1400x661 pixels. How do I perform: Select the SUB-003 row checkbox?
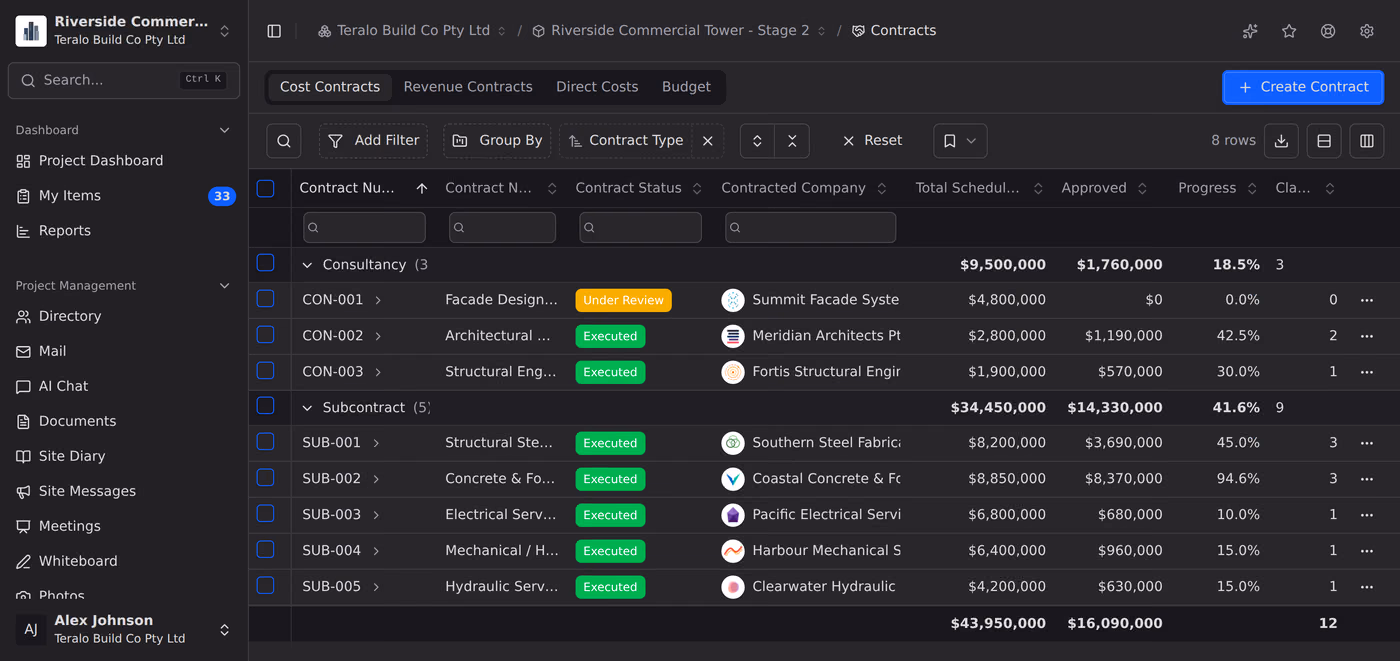(x=265, y=513)
